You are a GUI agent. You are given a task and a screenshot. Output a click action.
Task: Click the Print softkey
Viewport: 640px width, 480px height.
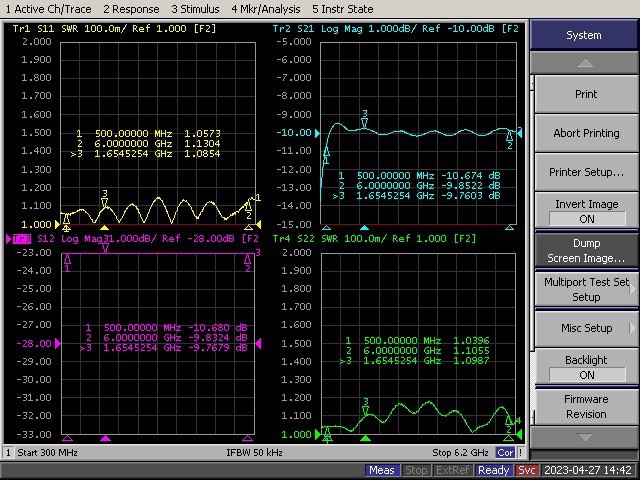click(586, 94)
